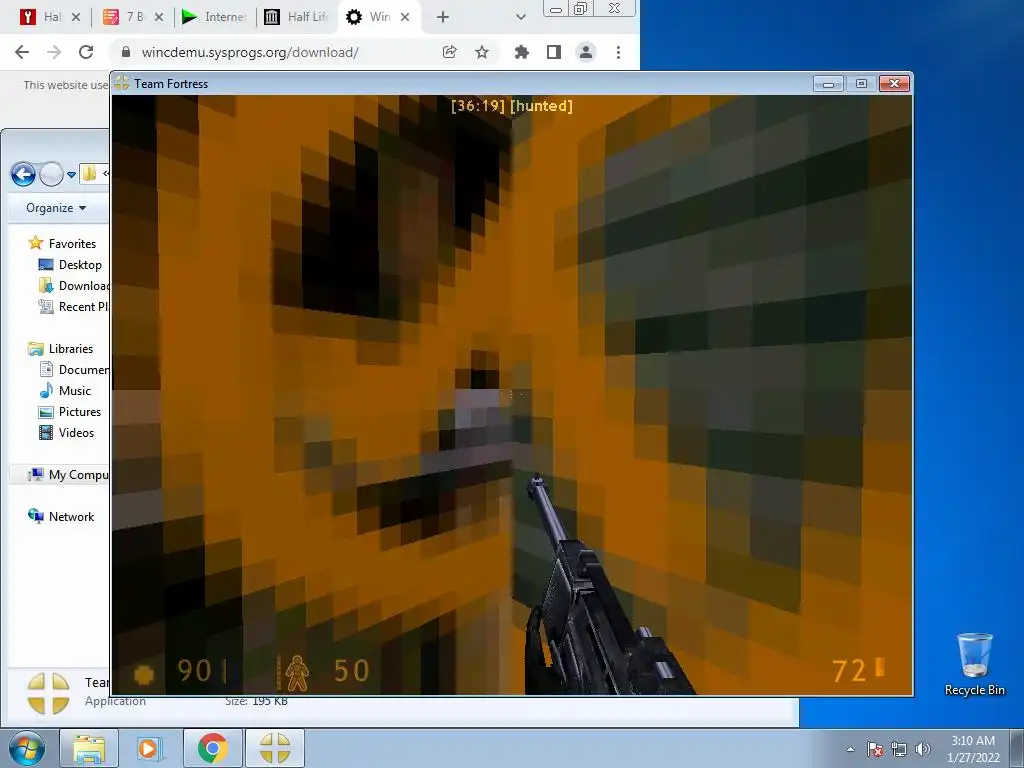1024x768 pixels.
Task: Open the Organize dropdown menu
Action: [56, 208]
